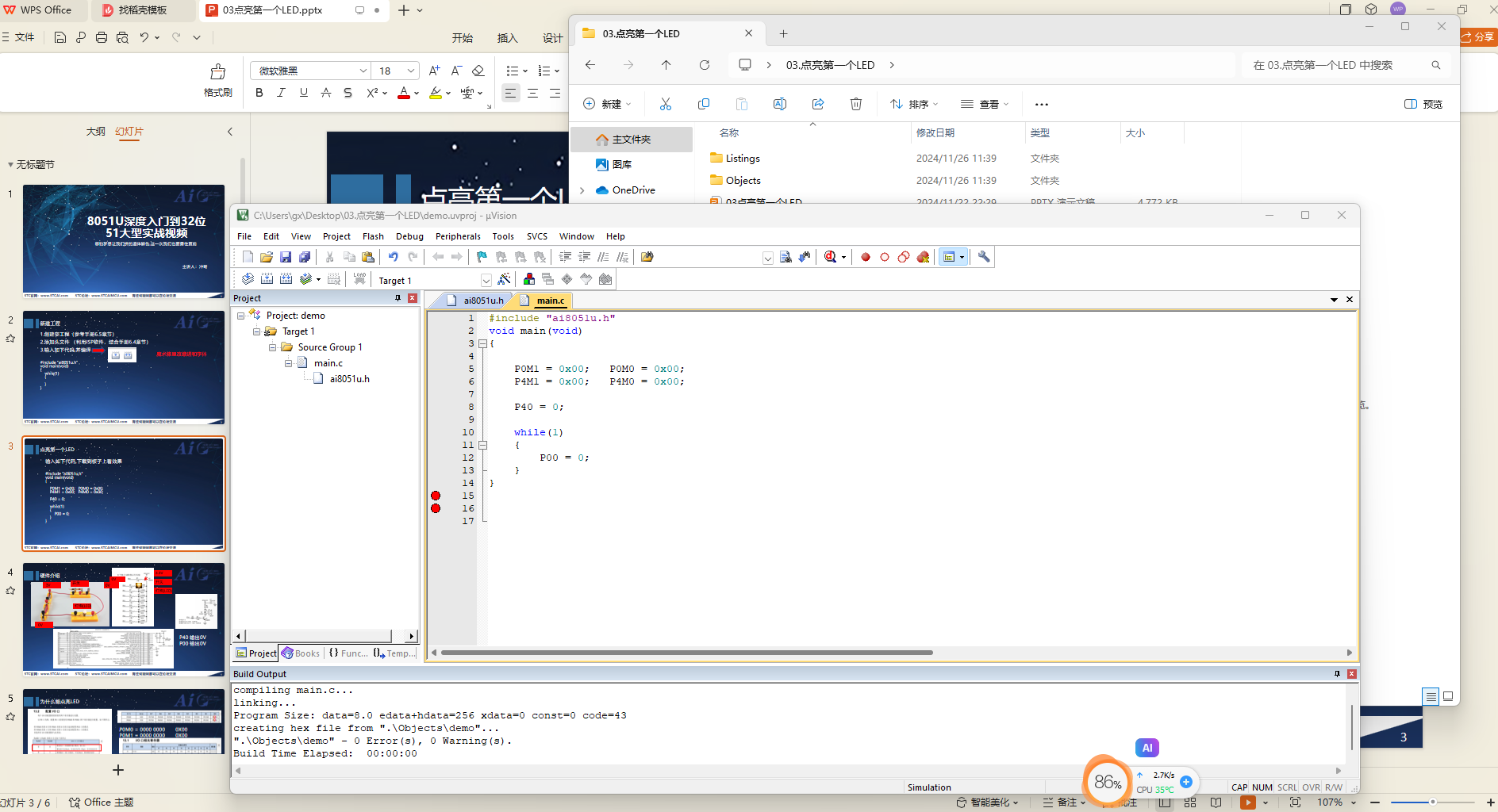
Task: Click 查看 view button in File Explorer
Action: coord(985,104)
